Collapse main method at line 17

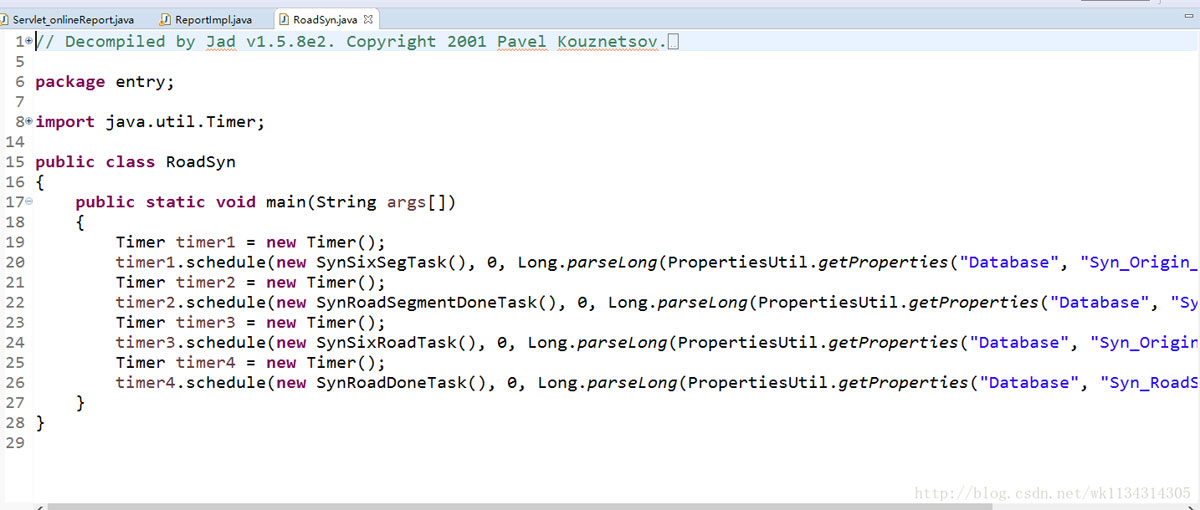pyautogui.click(x=28, y=201)
